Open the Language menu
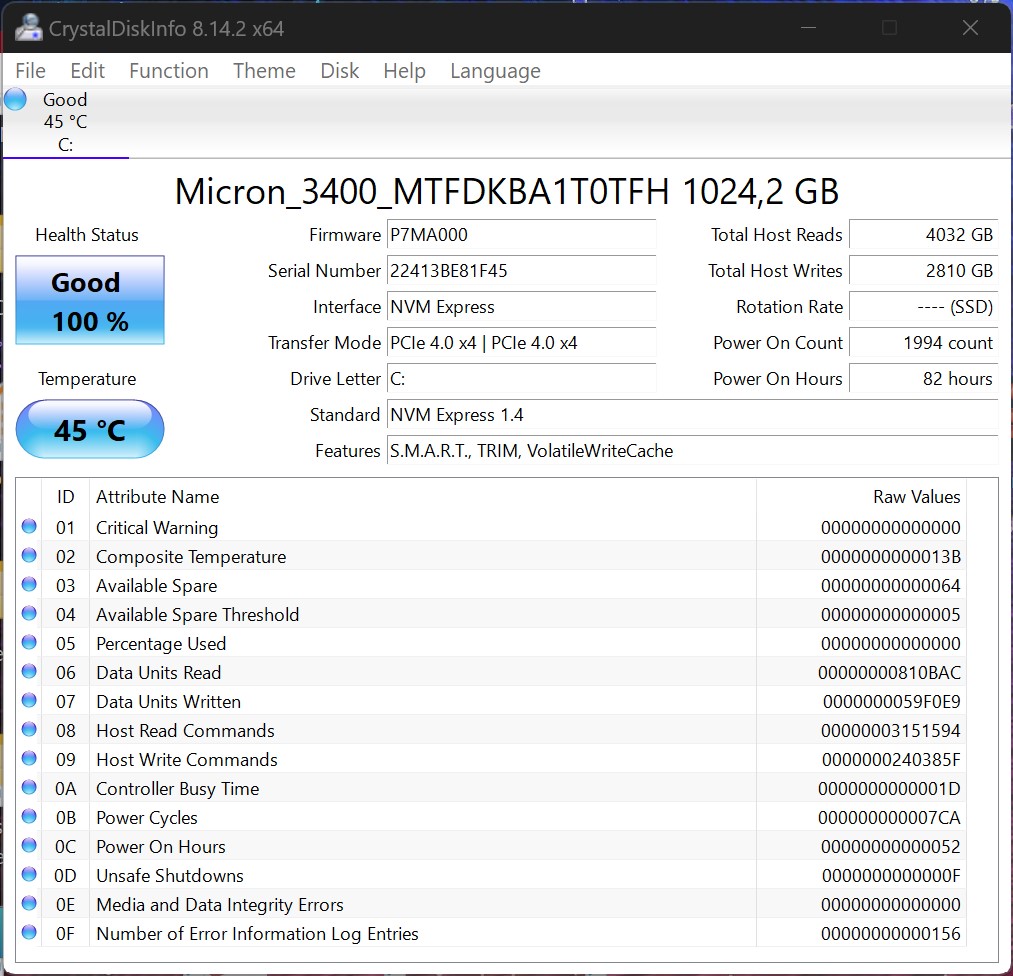The image size is (1013, 976). tap(495, 70)
